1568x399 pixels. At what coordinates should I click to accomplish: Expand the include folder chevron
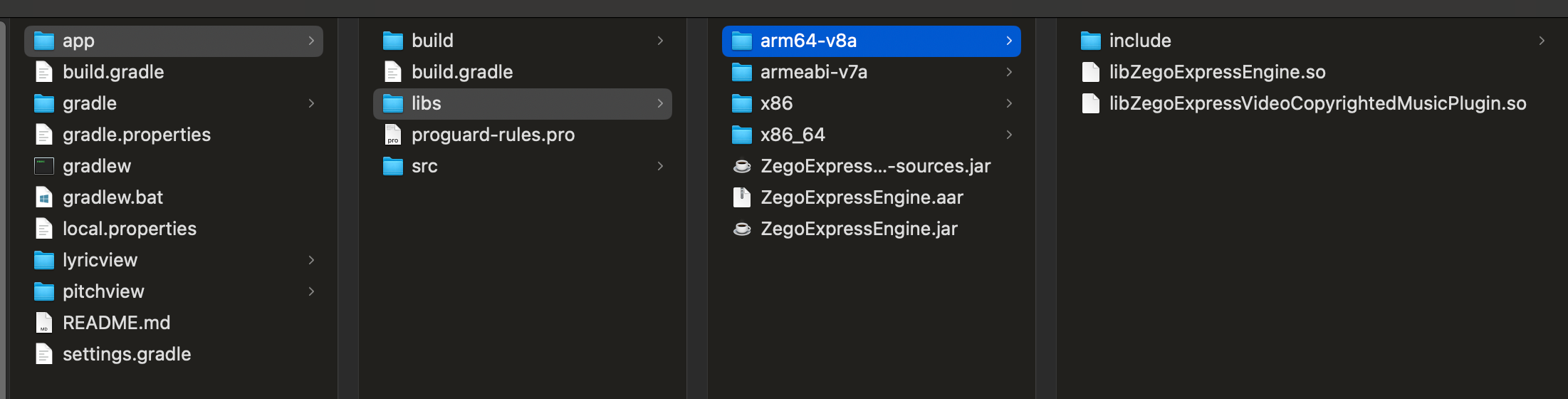tap(1542, 41)
